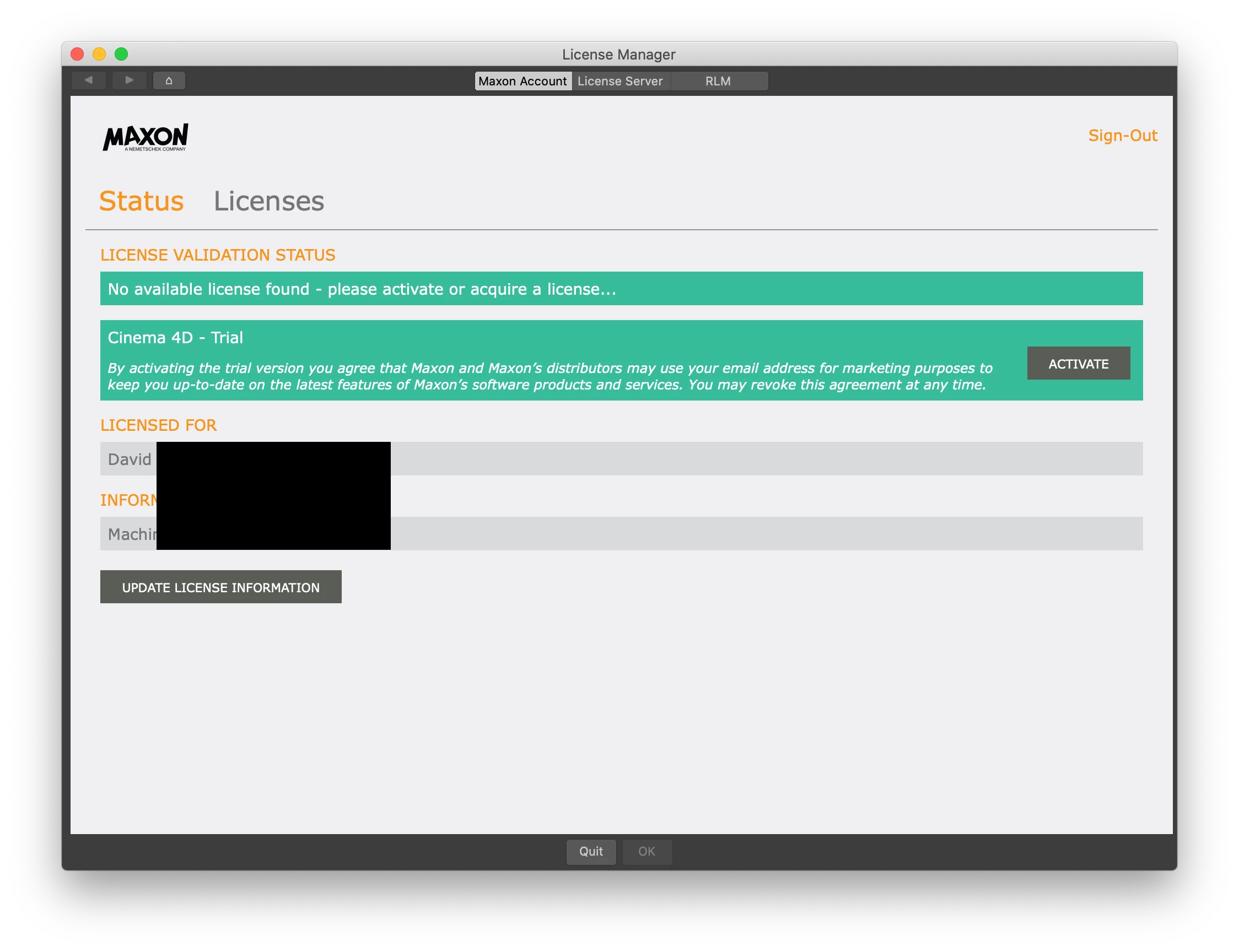Open the Status section
The width and height of the screenshot is (1239, 952).
[141, 201]
